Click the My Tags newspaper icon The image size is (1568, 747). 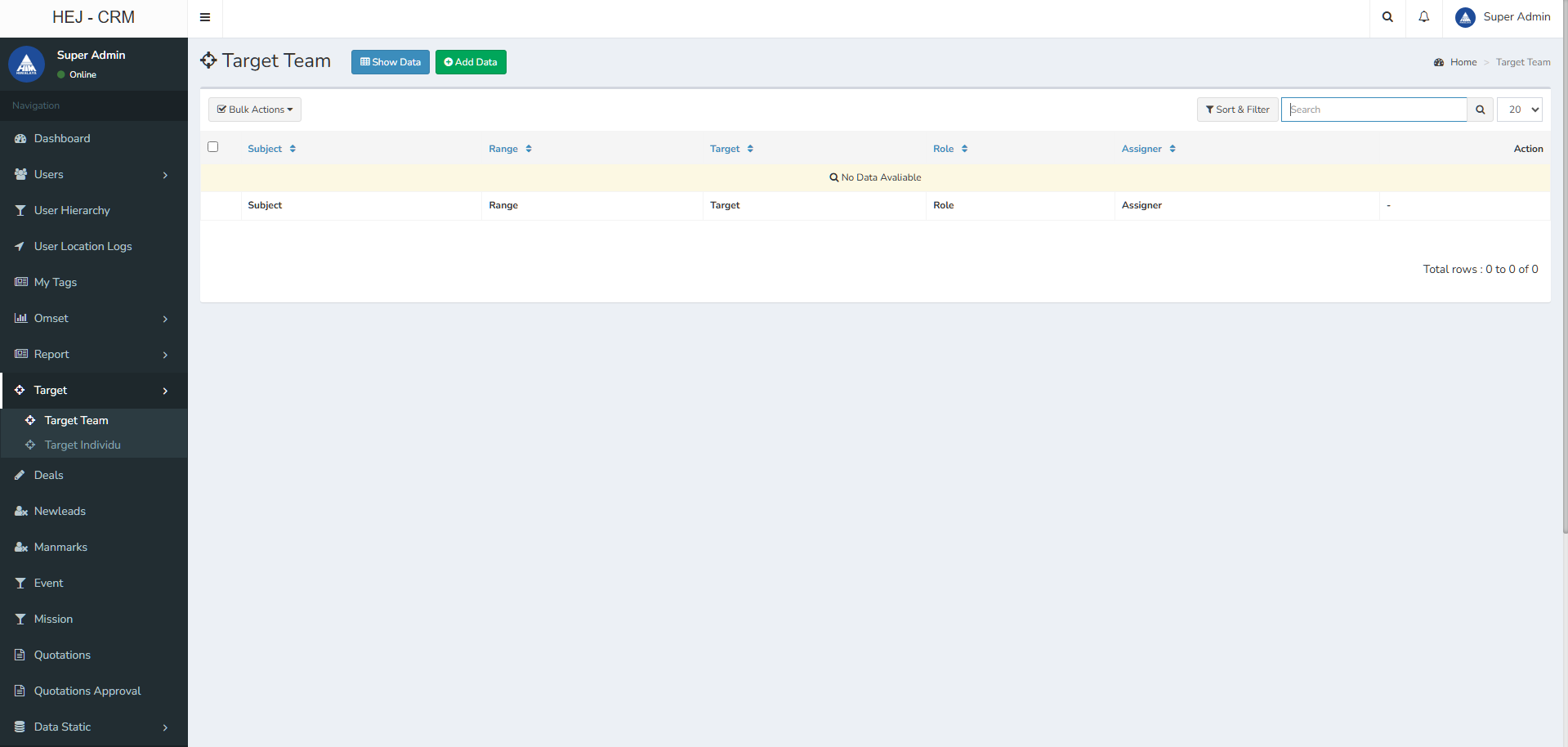click(20, 282)
